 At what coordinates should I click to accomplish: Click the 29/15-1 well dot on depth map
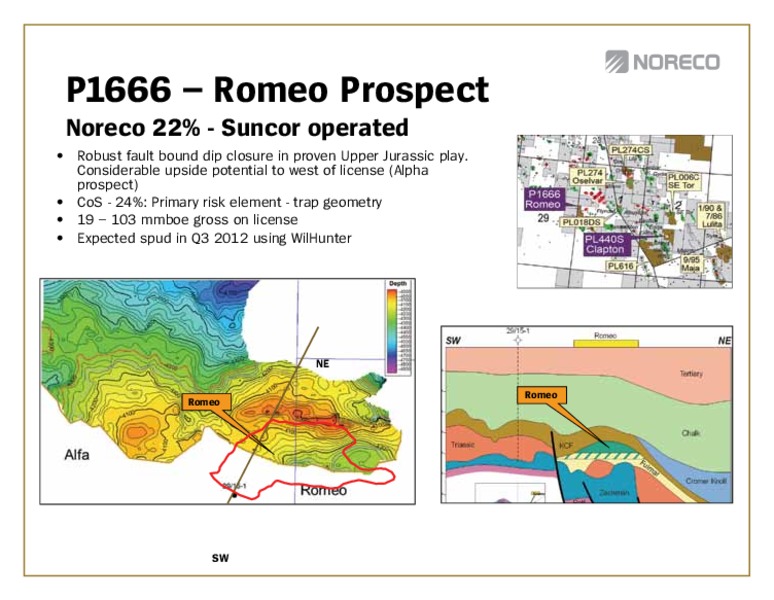coord(234,495)
